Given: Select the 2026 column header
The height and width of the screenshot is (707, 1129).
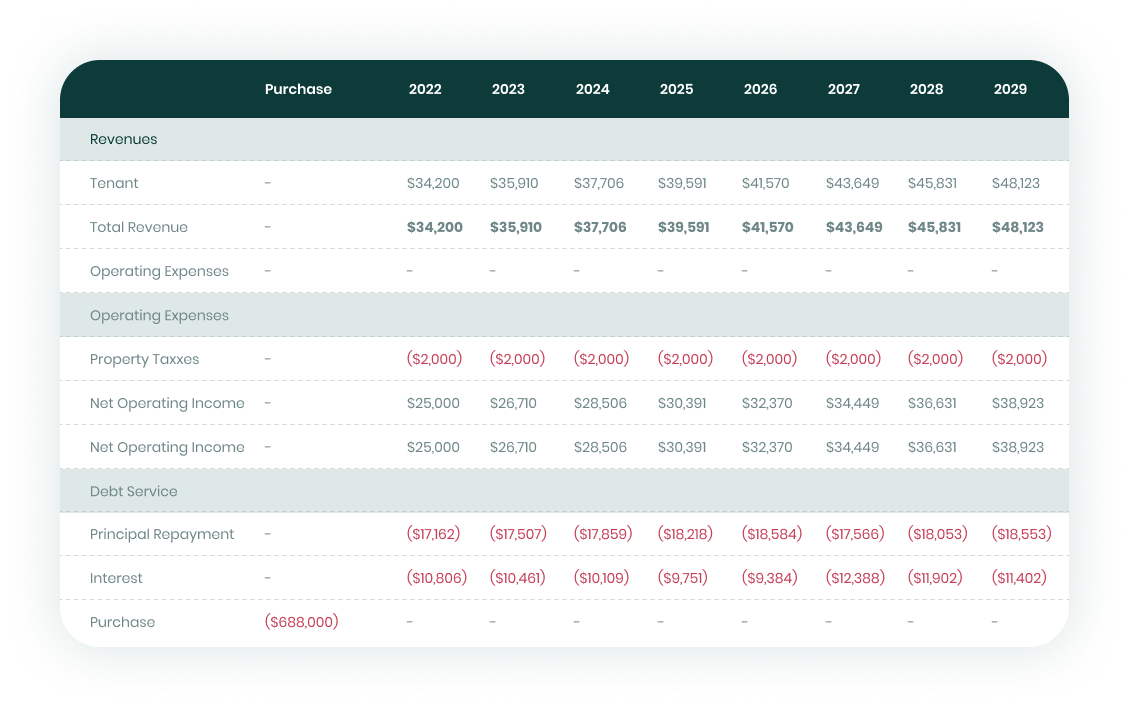Looking at the screenshot, I should (760, 89).
